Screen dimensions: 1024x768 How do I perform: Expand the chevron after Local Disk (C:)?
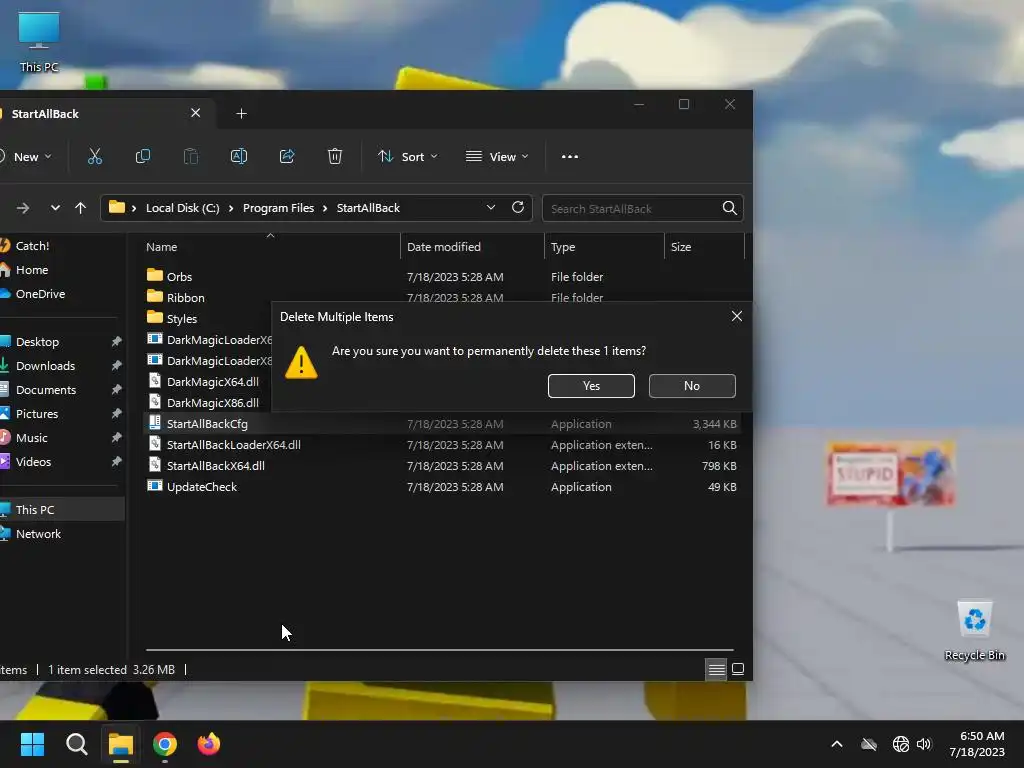pos(231,208)
